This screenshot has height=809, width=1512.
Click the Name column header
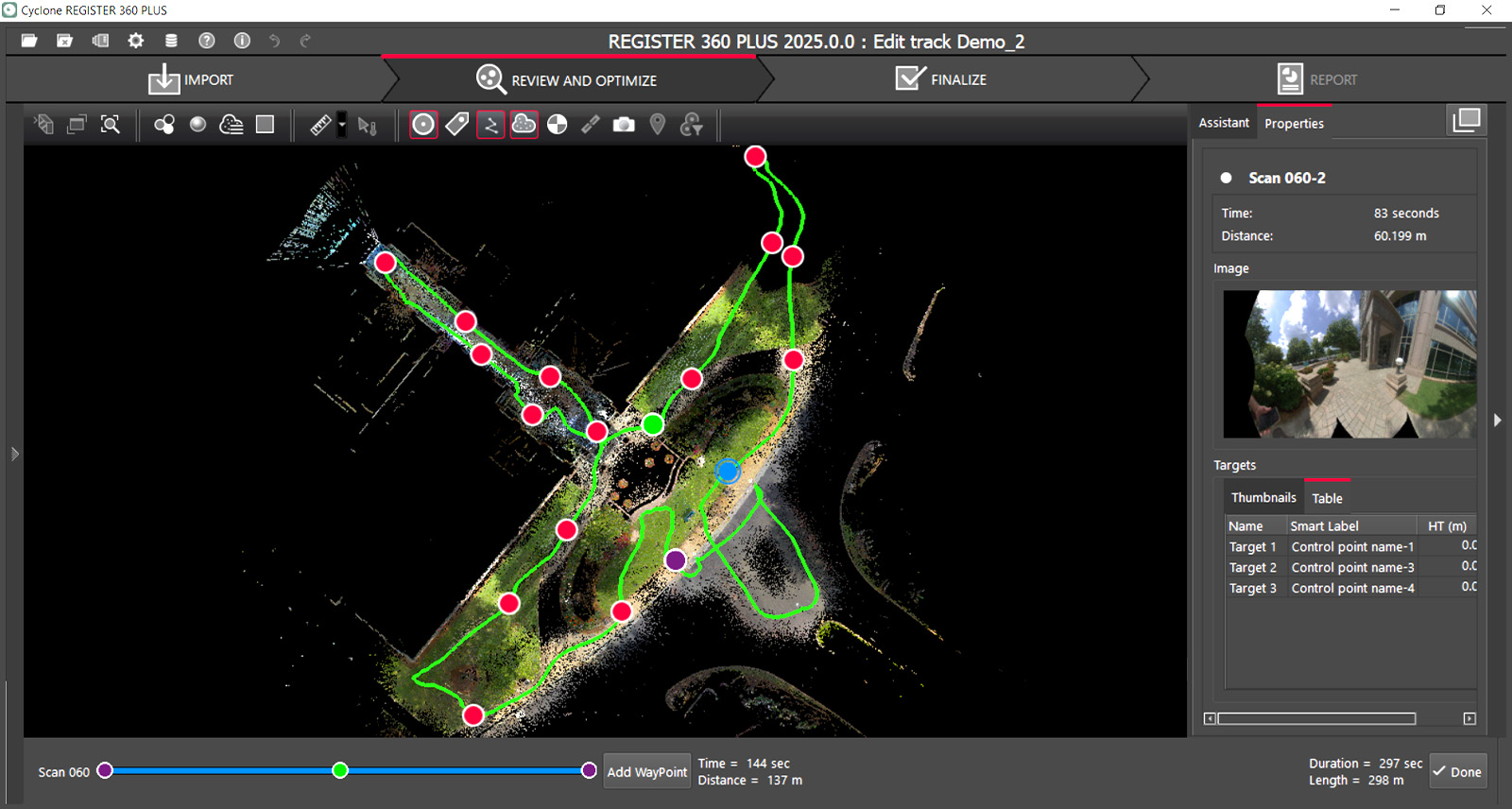tap(1257, 525)
